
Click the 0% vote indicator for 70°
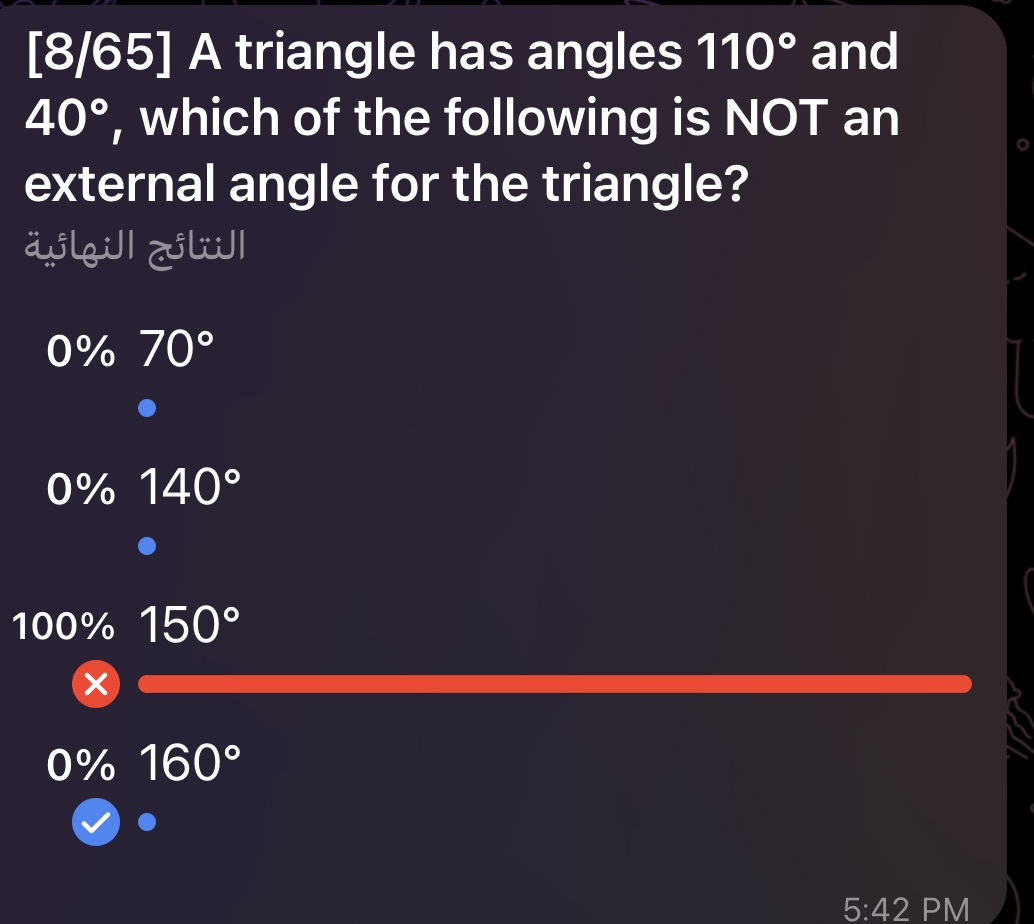coord(80,350)
